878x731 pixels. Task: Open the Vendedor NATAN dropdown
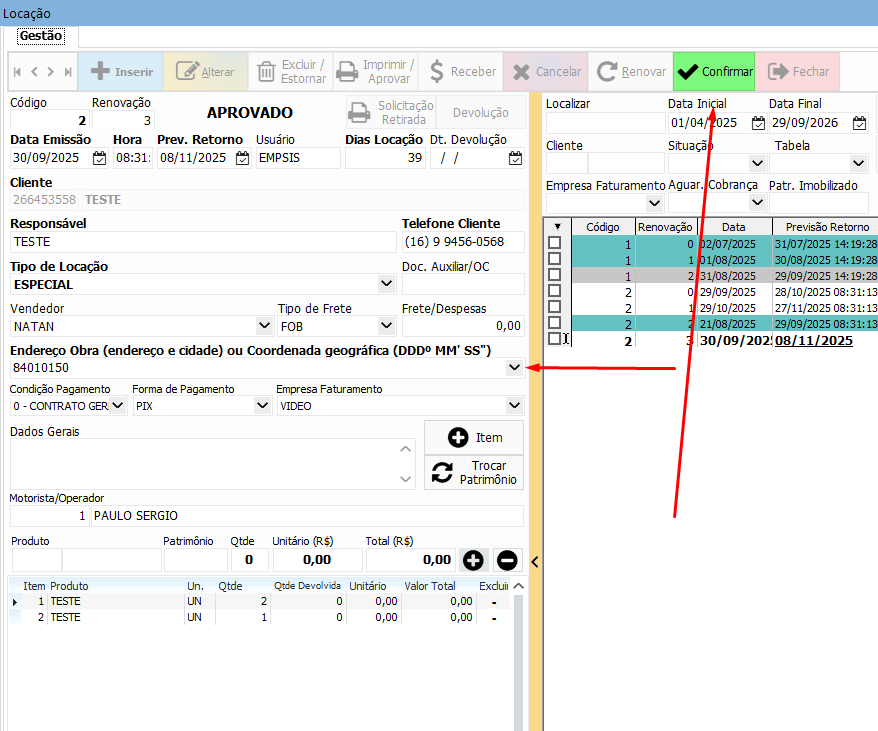click(x=264, y=325)
